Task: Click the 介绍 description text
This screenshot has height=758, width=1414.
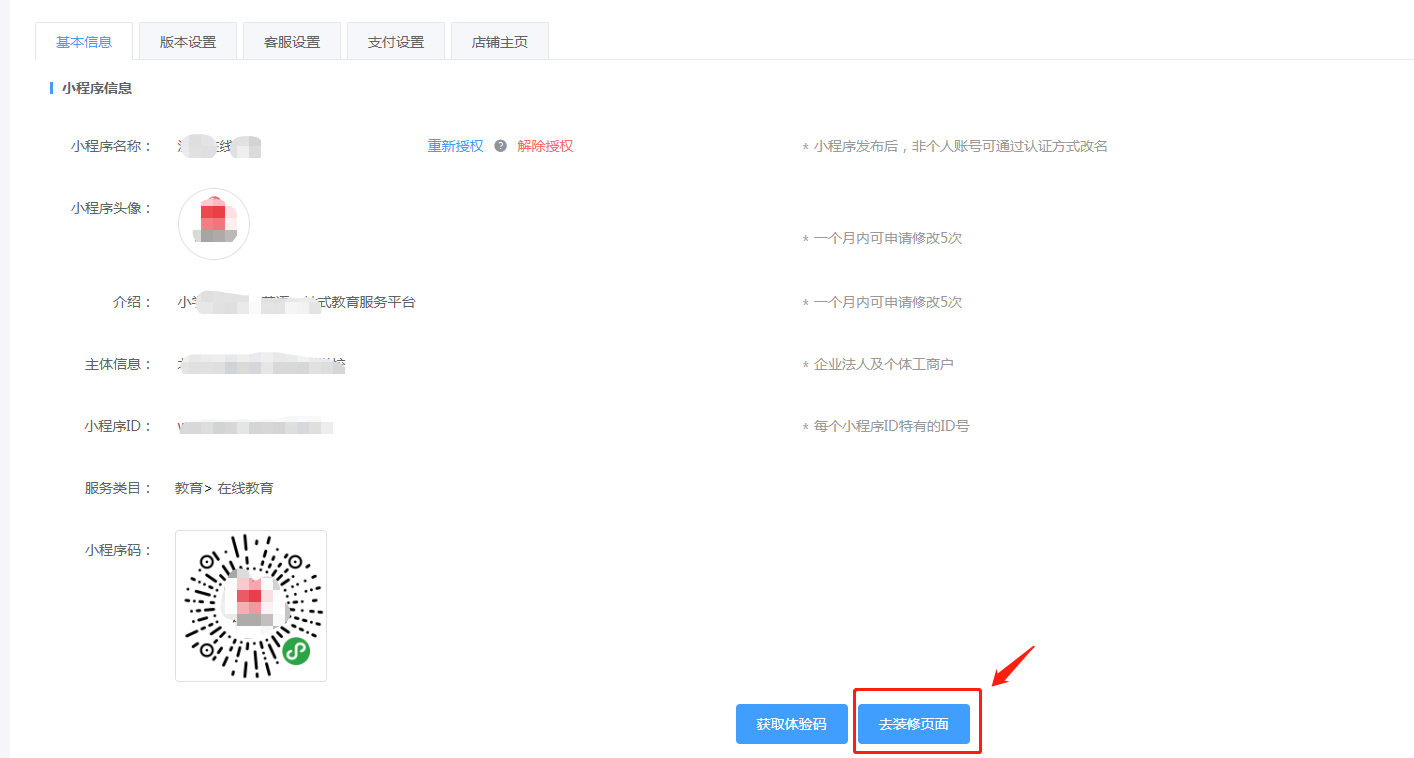Action: (x=296, y=302)
